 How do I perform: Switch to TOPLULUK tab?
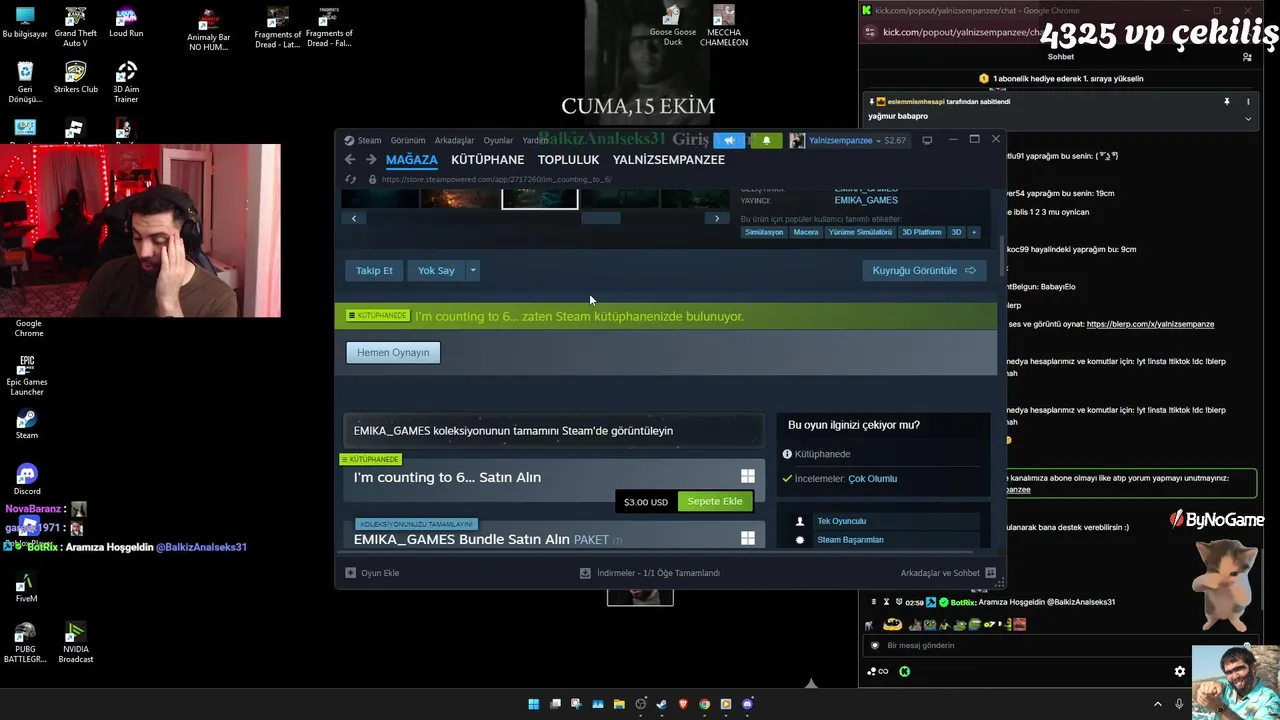568,160
